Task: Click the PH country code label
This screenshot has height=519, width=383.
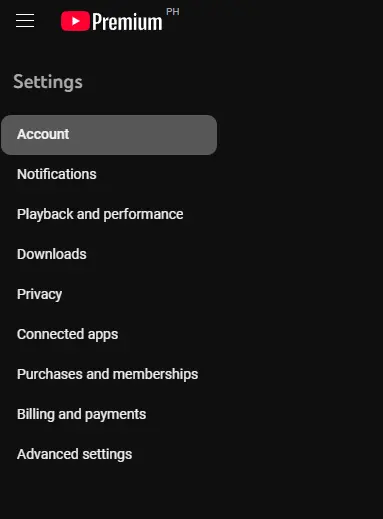Action: (173, 12)
